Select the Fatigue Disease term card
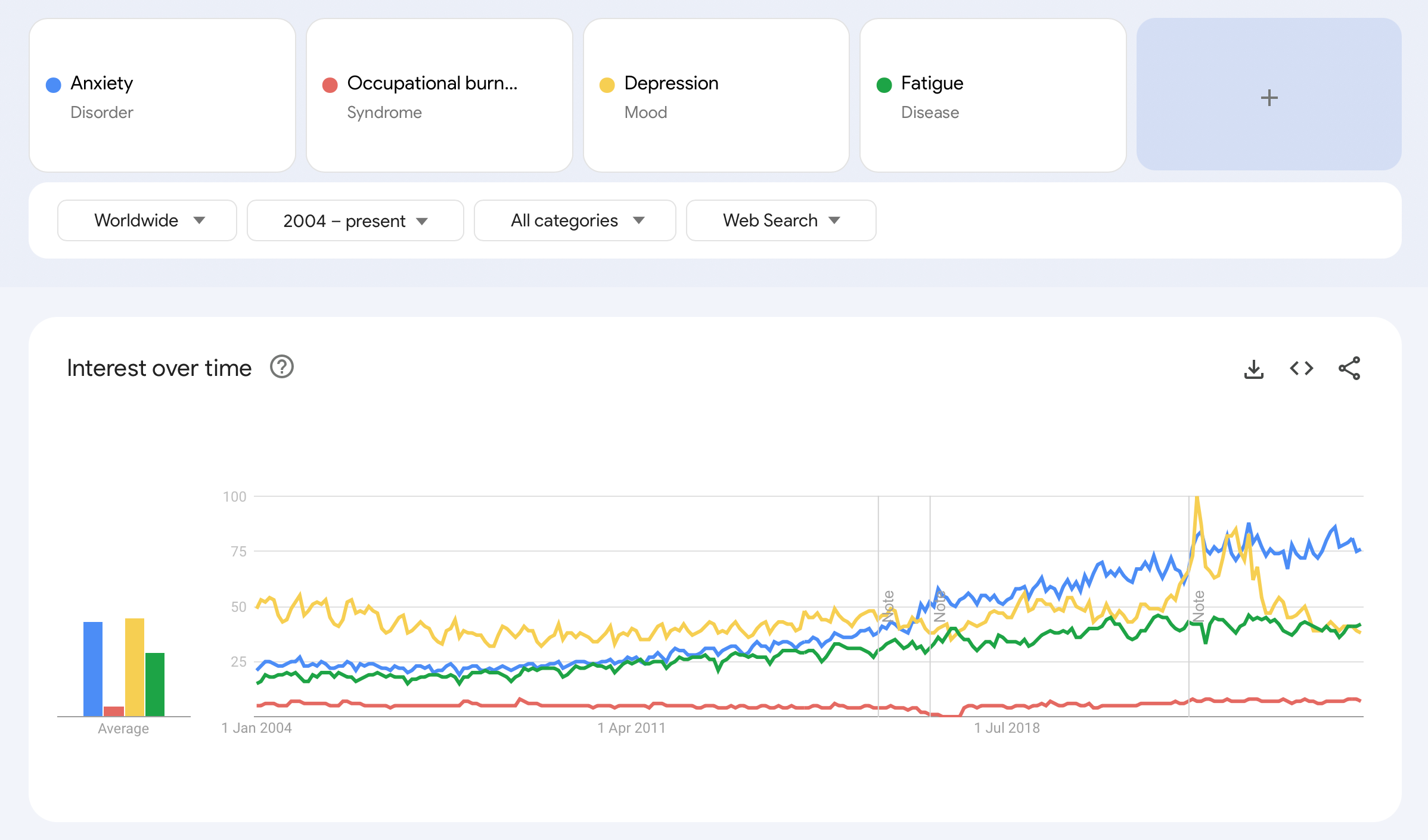 pos(993,95)
